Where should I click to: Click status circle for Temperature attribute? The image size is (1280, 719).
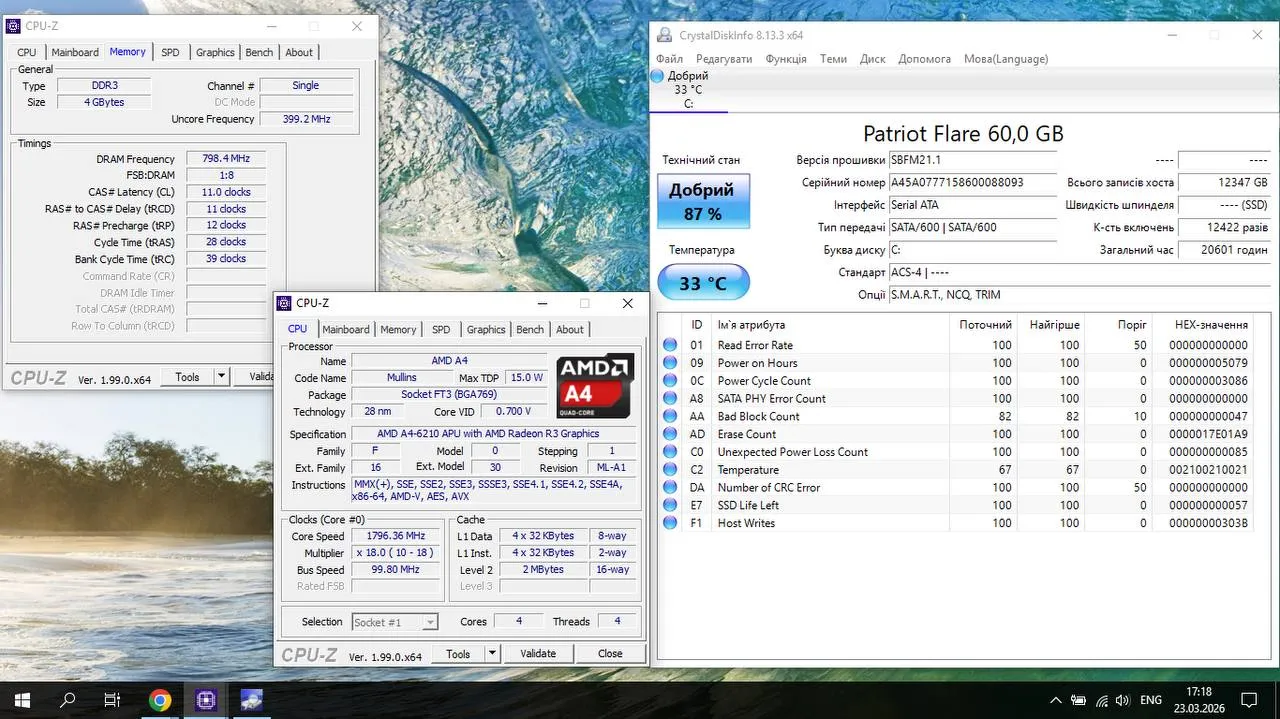click(x=670, y=470)
